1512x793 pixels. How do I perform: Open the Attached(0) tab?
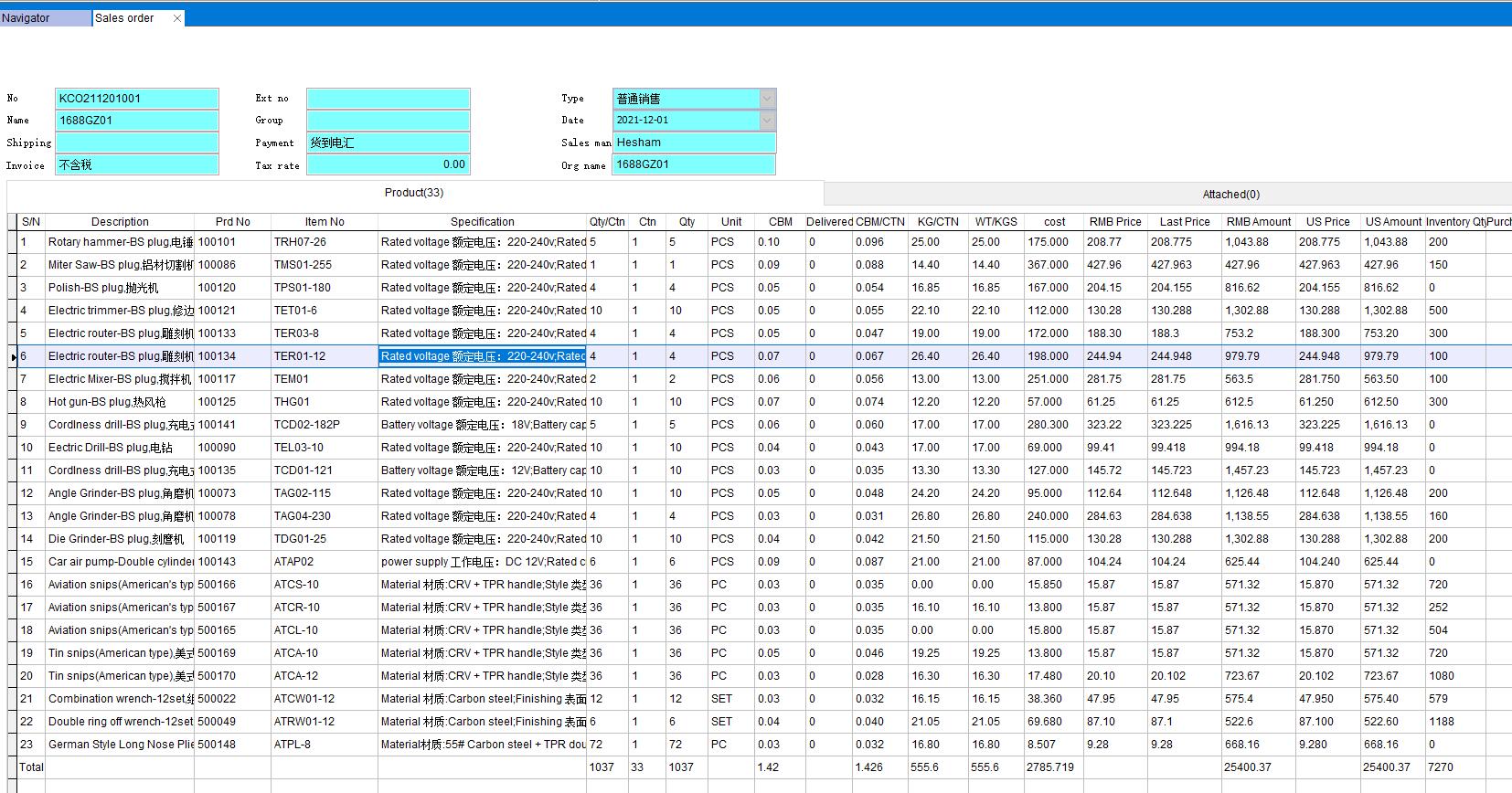(x=1230, y=195)
